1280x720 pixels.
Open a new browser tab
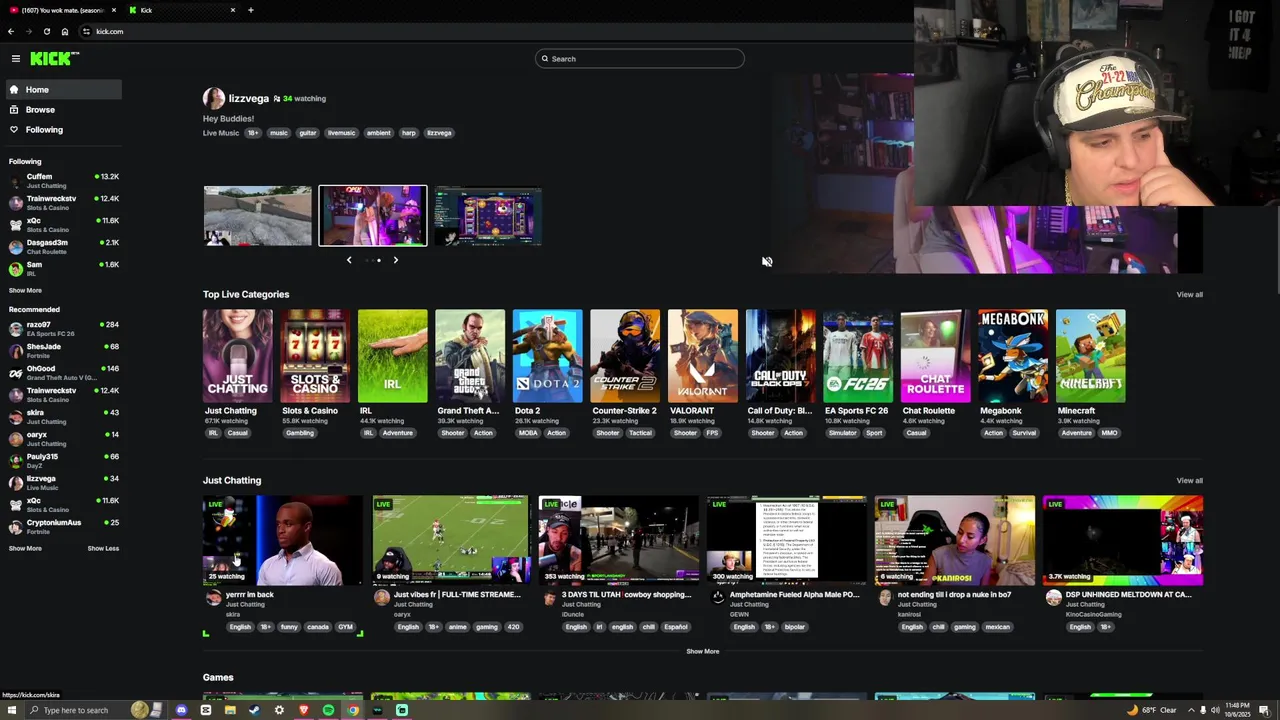click(x=251, y=10)
